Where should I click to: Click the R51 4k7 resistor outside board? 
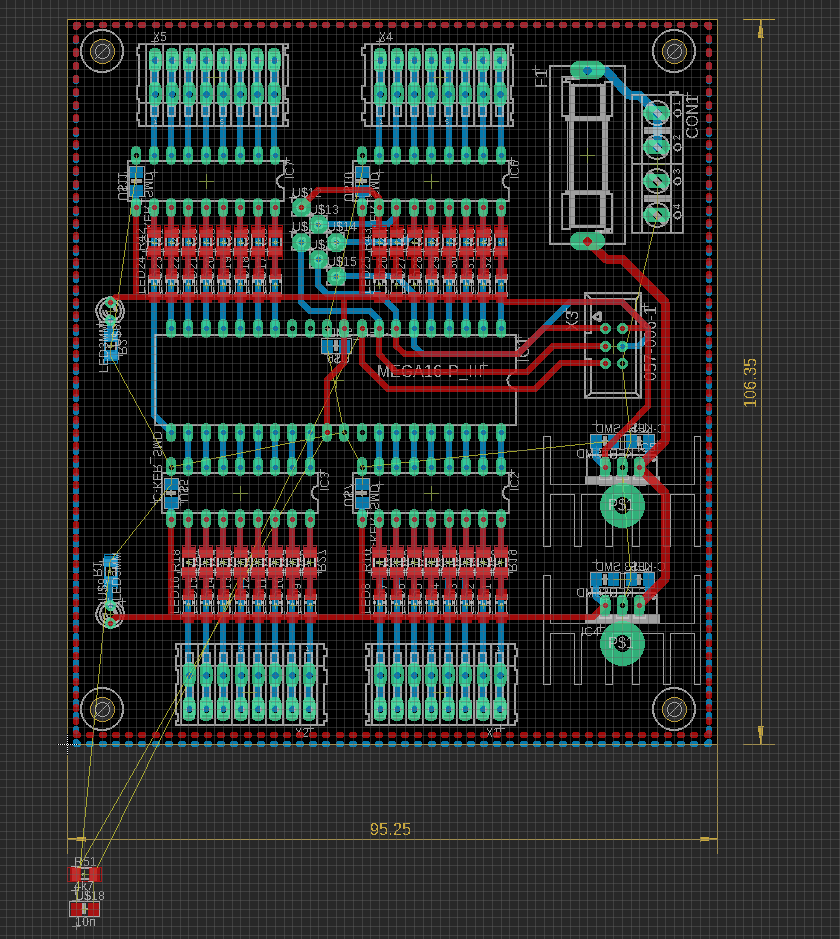click(x=86, y=874)
